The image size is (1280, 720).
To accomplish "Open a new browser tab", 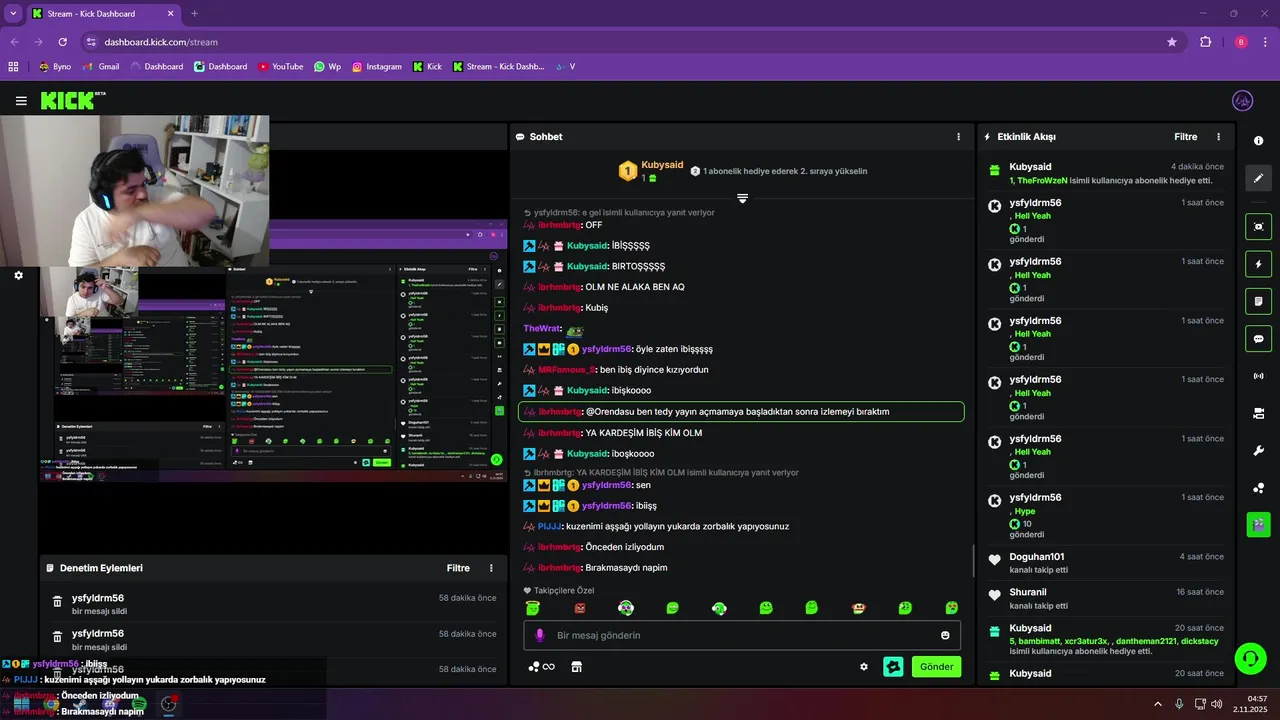I will pos(194,14).
